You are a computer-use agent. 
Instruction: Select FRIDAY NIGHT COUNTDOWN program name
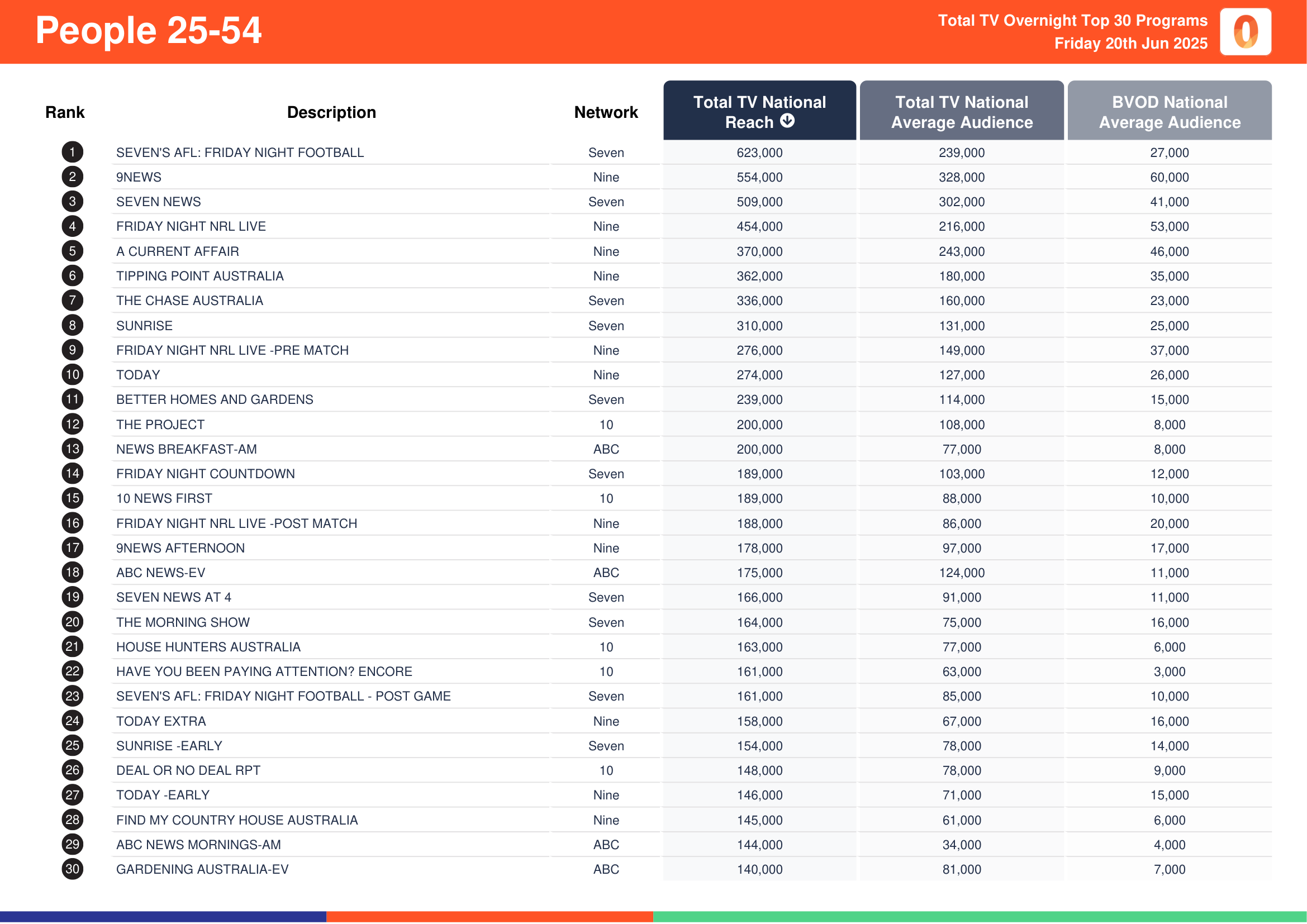pos(206,474)
